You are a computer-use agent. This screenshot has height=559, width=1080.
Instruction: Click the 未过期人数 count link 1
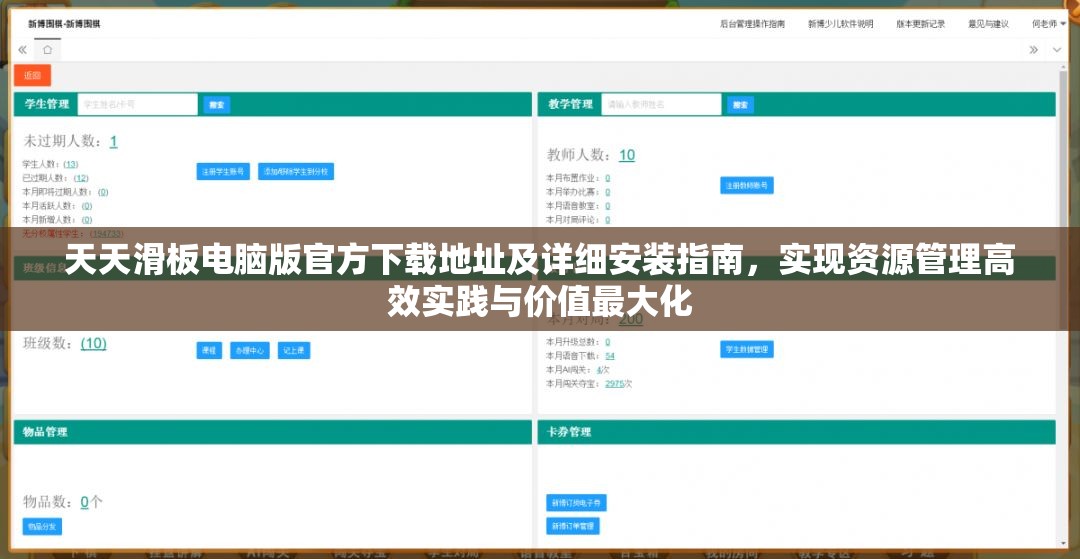[x=113, y=142]
